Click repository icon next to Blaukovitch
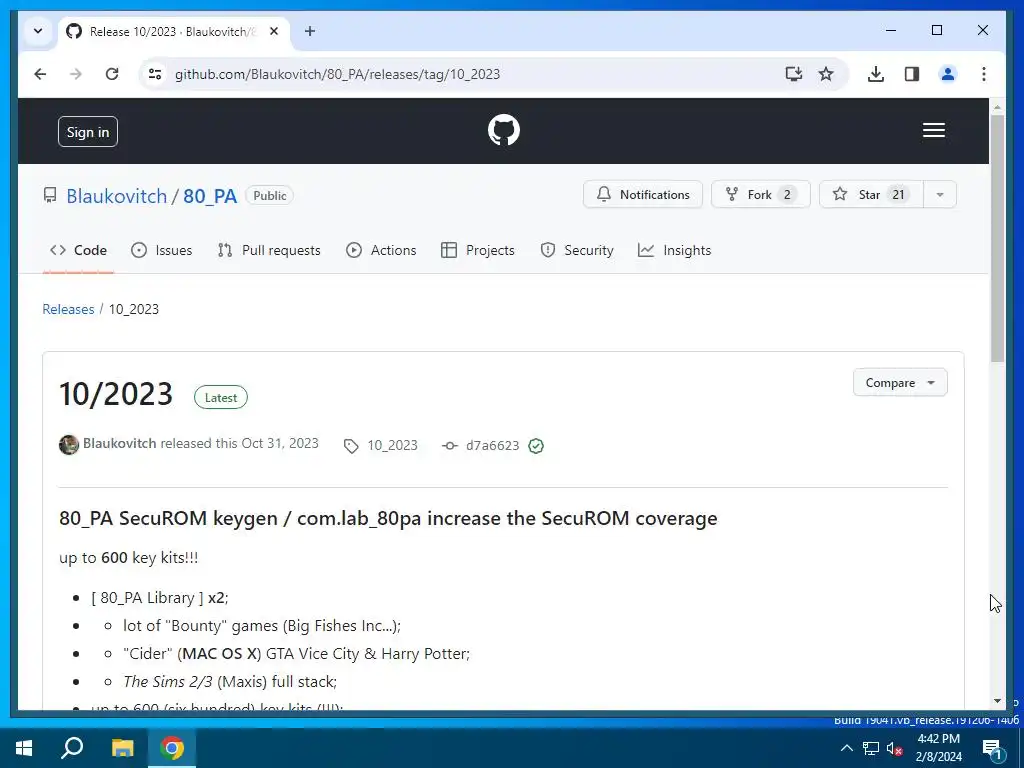This screenshot has width=1024, height=768. (x=50, y=195)
